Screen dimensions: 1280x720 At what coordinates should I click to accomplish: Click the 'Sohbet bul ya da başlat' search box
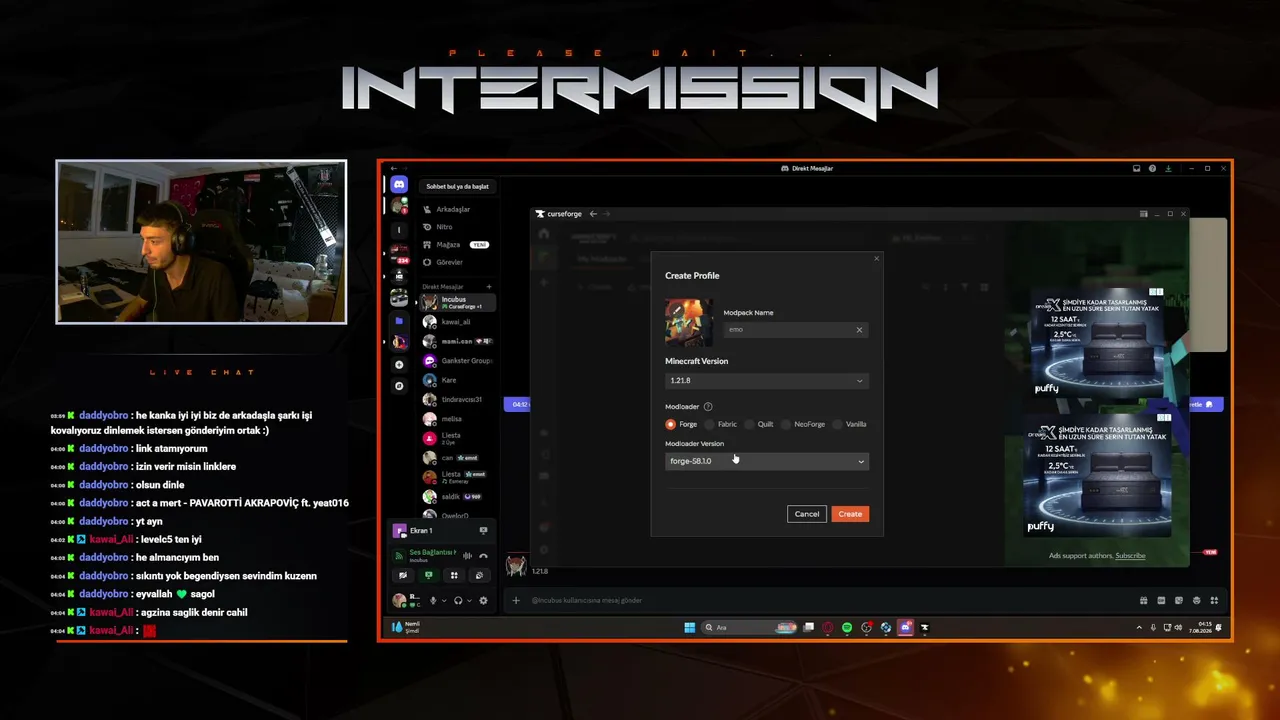point(457,186)
